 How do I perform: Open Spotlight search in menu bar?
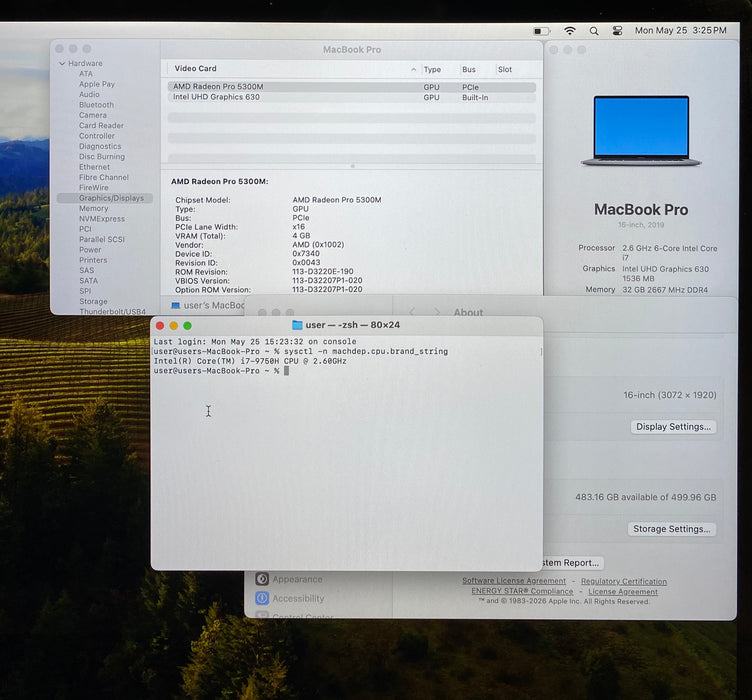point(594,31)
